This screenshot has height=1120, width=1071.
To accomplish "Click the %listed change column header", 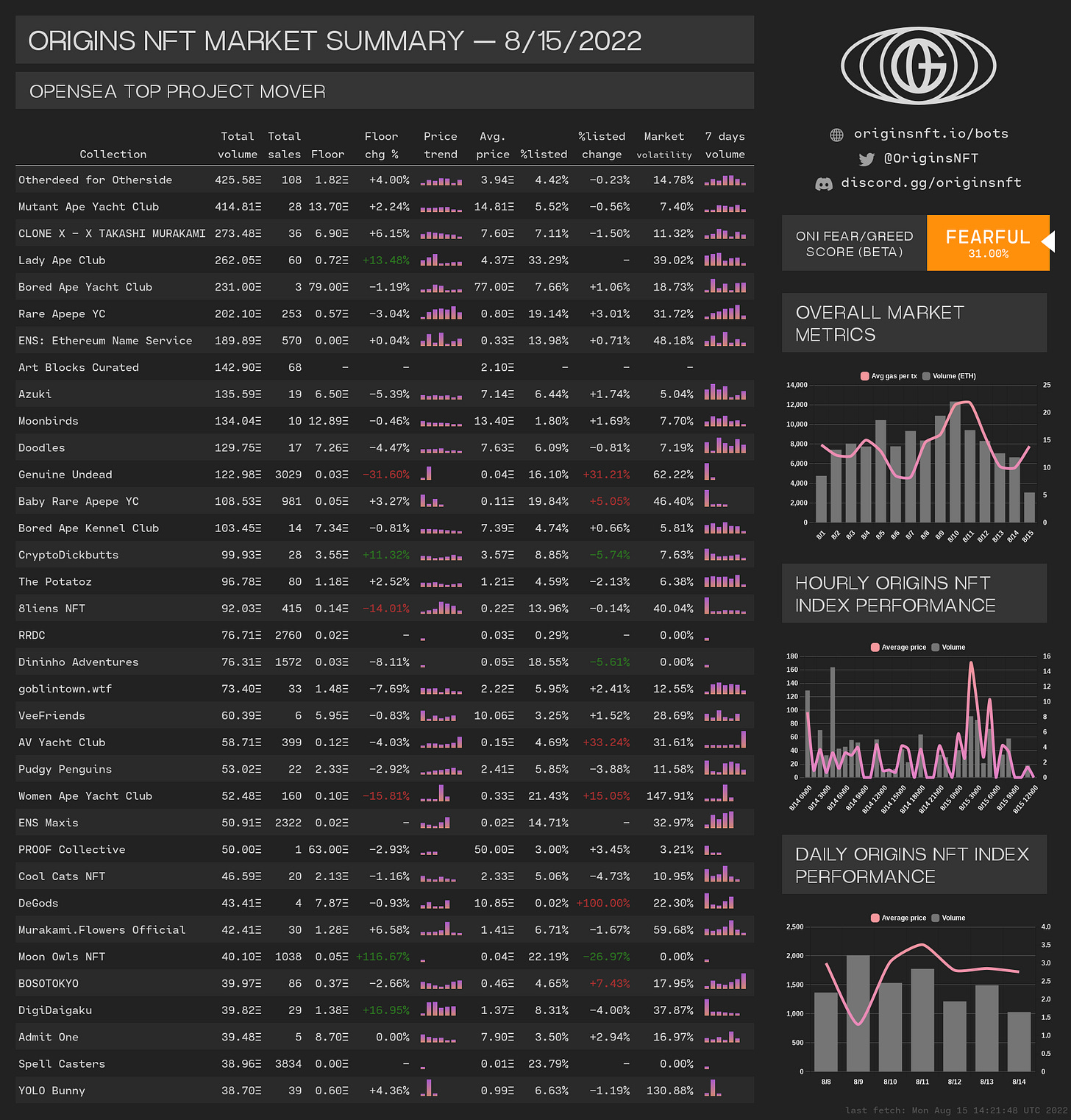I will coord(602,146).
